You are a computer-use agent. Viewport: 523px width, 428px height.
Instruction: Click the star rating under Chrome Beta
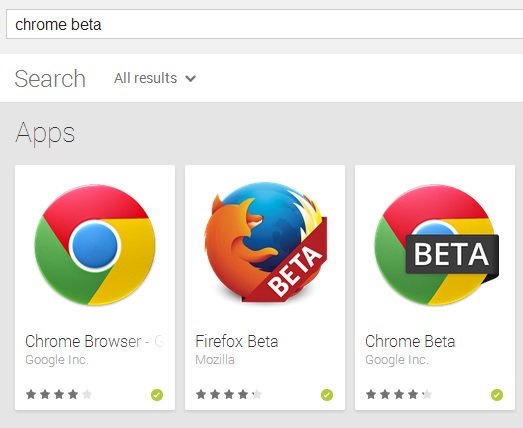tap(399, 395)
